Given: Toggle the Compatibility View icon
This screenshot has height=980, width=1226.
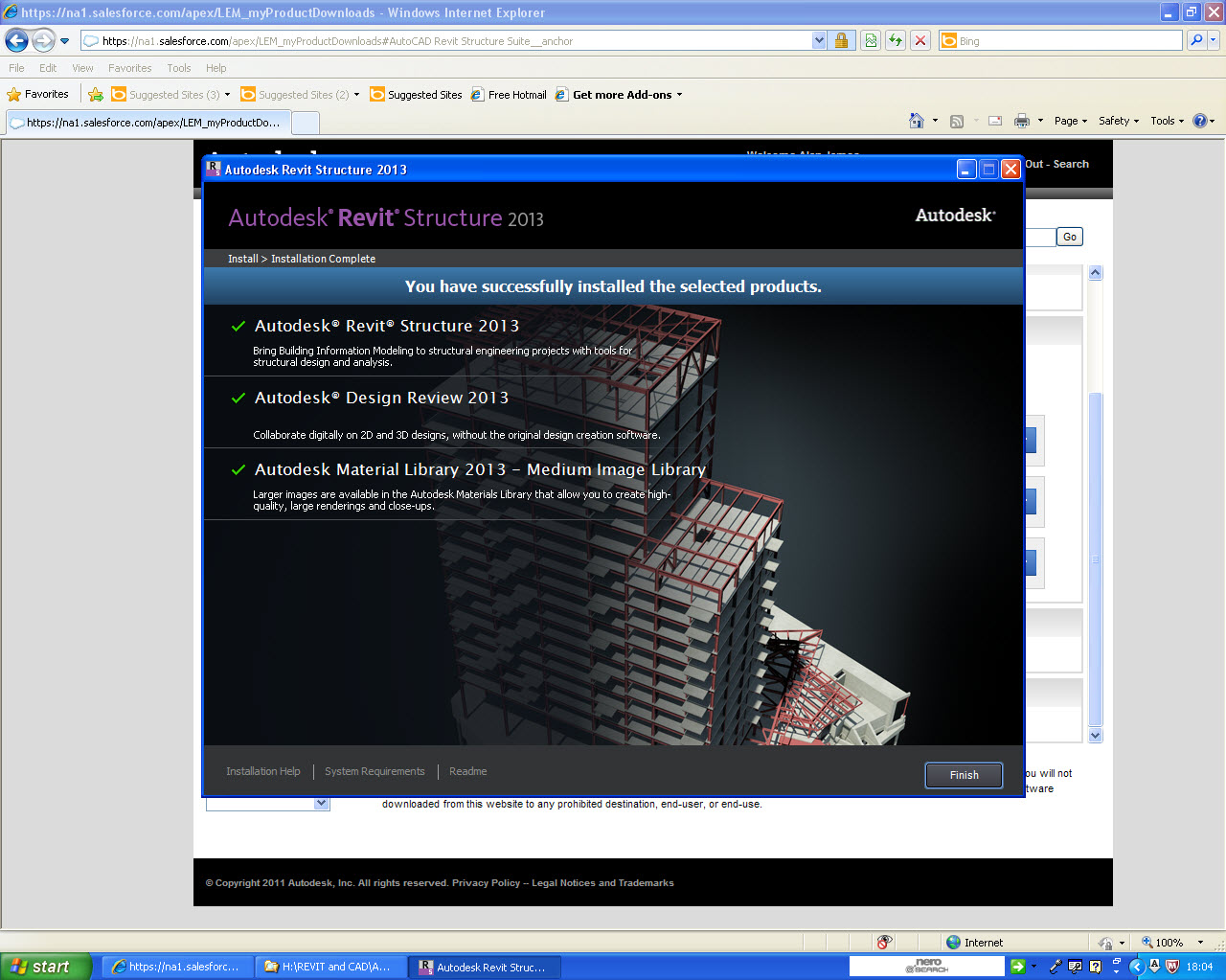Looking at the screenshot, I should click(x=871, y=40).
